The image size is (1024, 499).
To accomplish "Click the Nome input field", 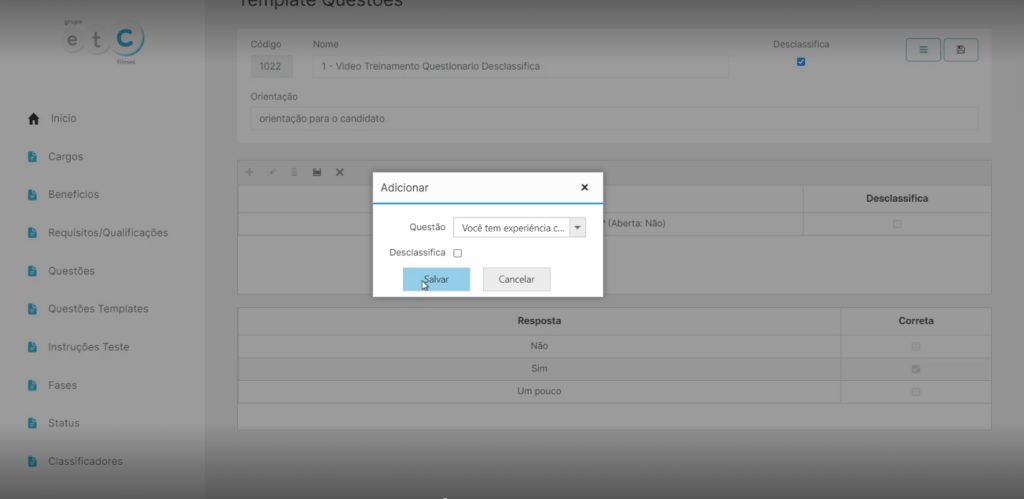I will click(520, 66).
